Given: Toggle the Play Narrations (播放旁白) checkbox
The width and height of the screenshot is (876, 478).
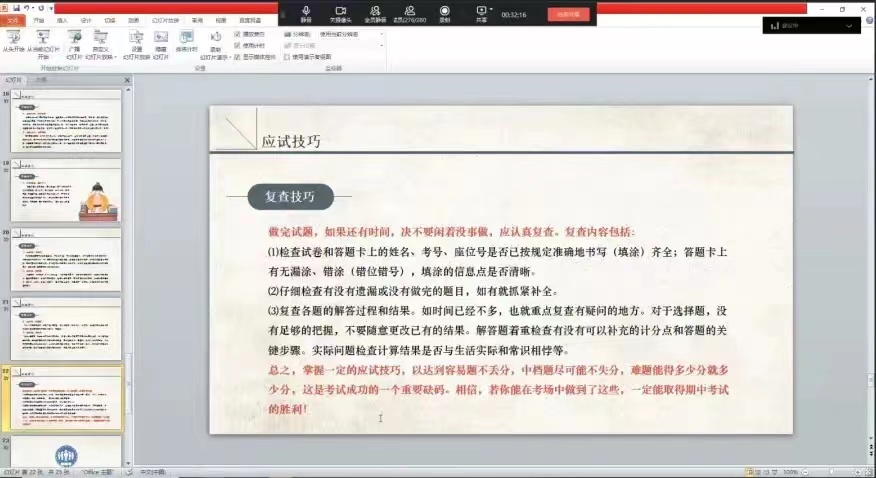Looking at the screenshot, I should click(237, 34).
